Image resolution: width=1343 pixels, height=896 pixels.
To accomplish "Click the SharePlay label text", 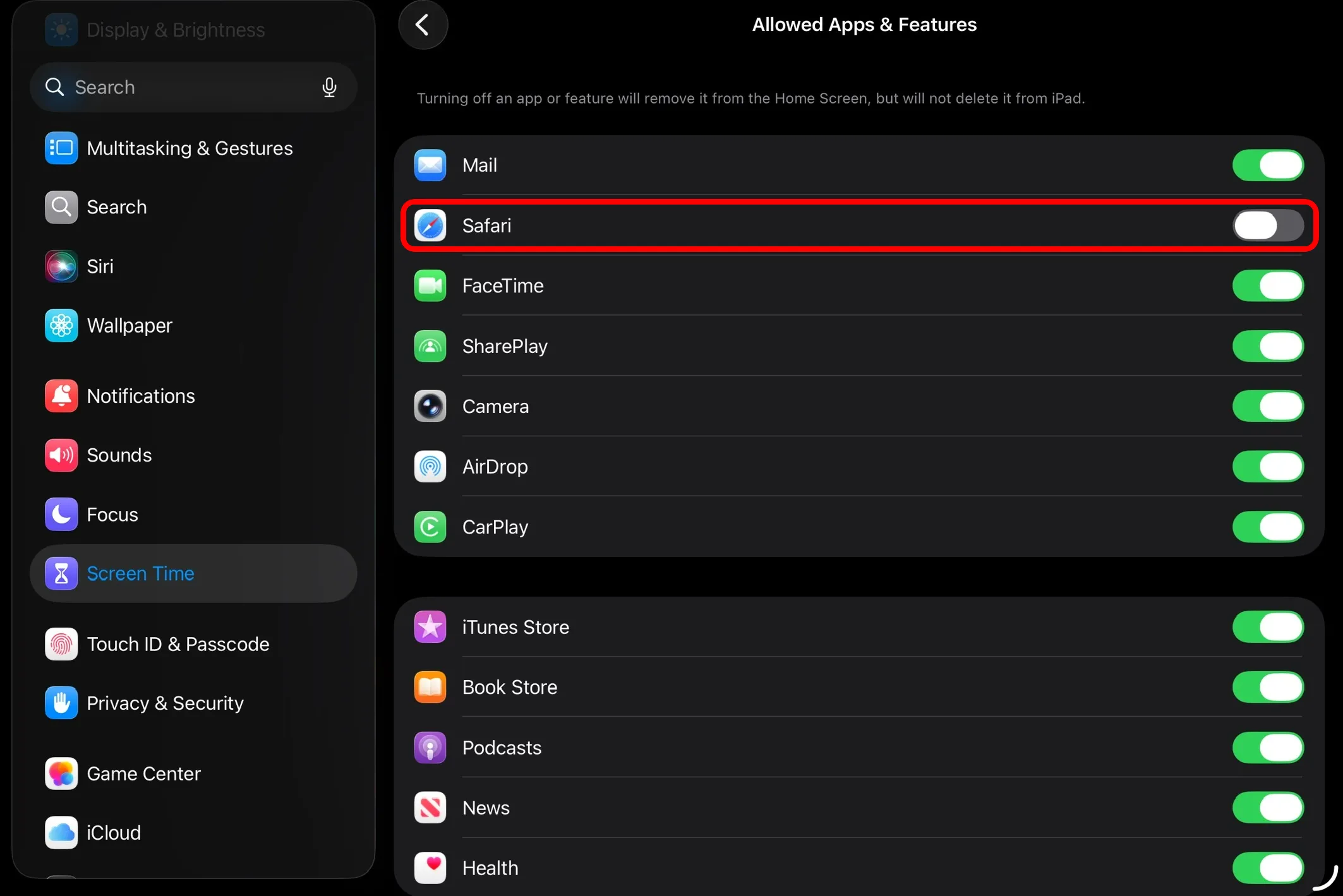I will (505, 346).
